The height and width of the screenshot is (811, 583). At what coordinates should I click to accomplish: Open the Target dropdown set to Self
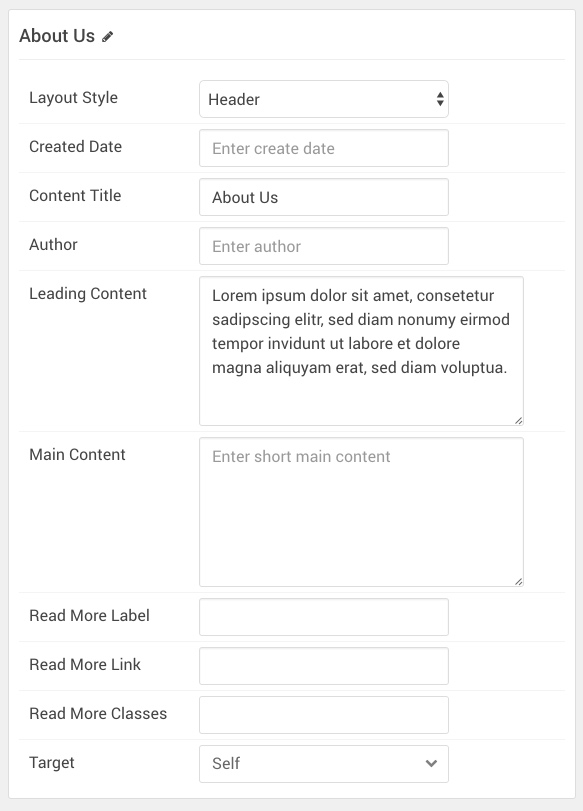point(324,764)
